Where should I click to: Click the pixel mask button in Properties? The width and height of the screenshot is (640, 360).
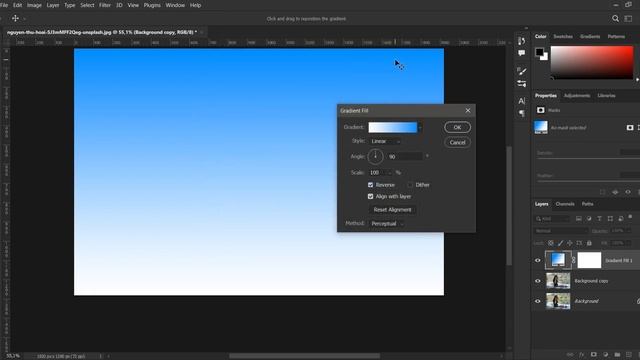(x=630, y=128)
